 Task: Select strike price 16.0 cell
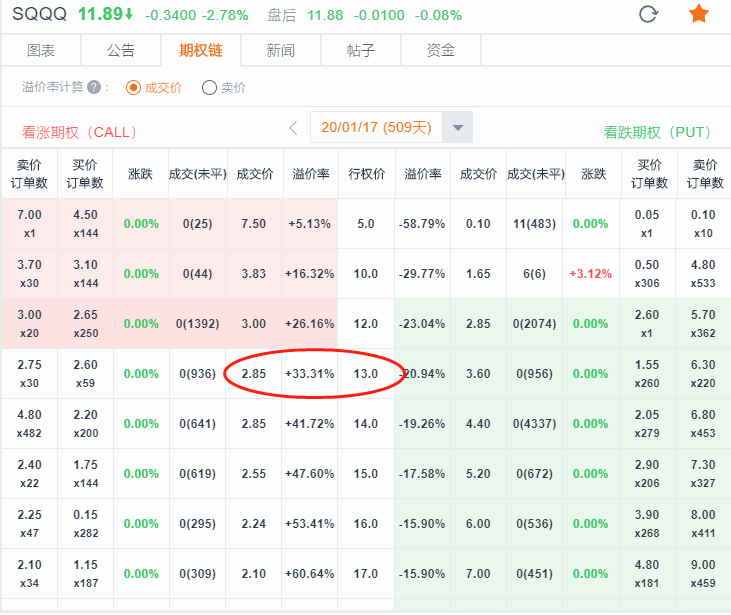[366, 524]
